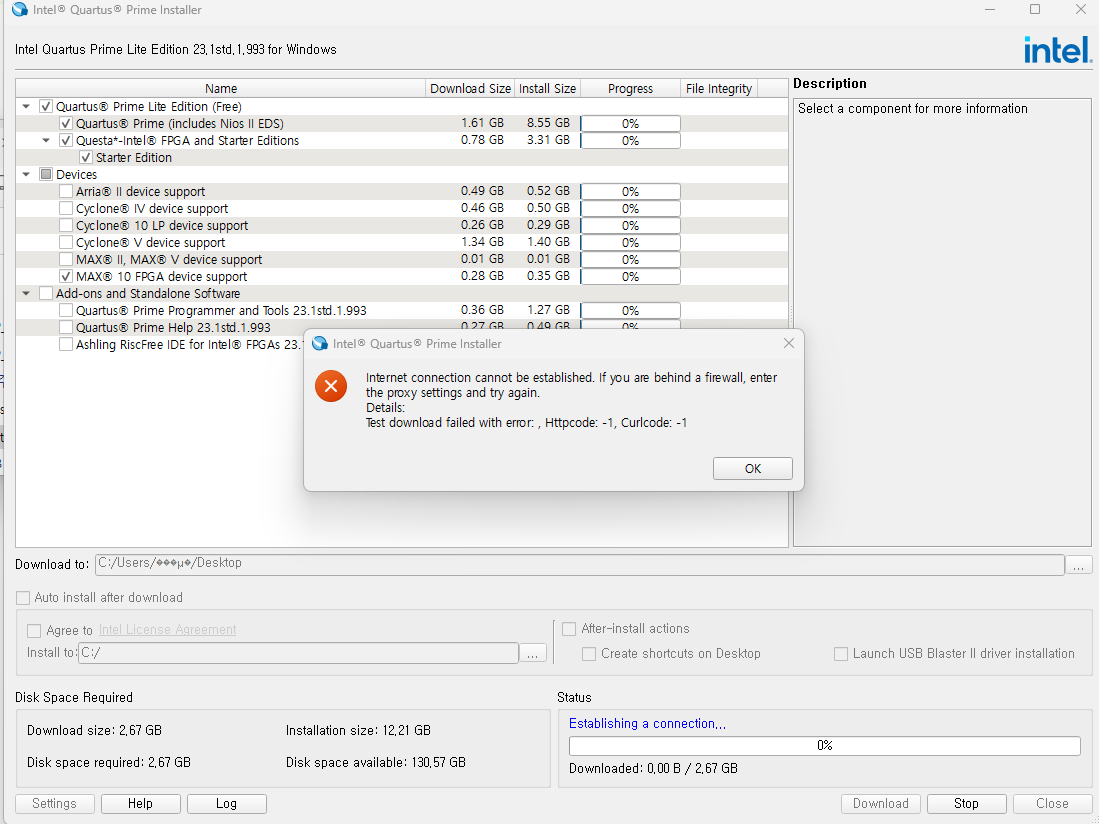Click 'Downloaded: 0.00 B / 2.67 GB' text

coord(653,769)
